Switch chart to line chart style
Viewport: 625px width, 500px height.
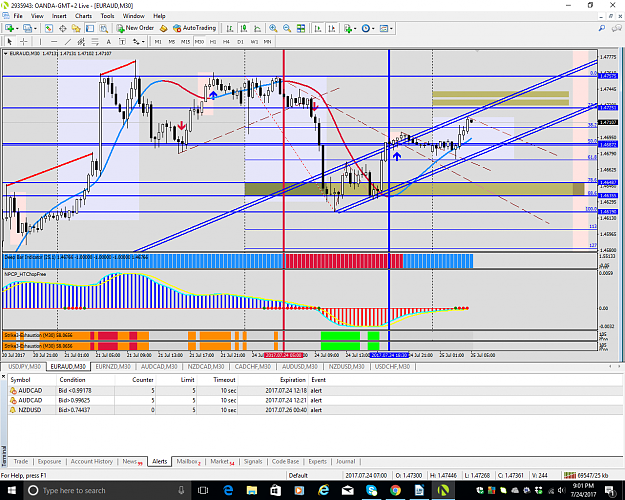click(x=257, y=28)
